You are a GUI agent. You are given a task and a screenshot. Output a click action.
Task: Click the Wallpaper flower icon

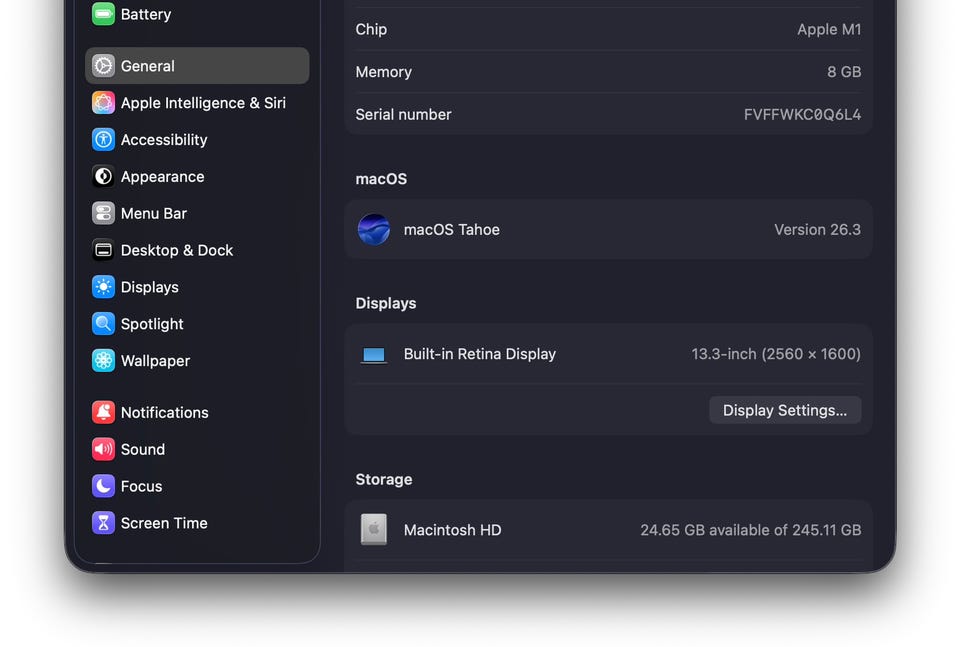tap(103, 361)
